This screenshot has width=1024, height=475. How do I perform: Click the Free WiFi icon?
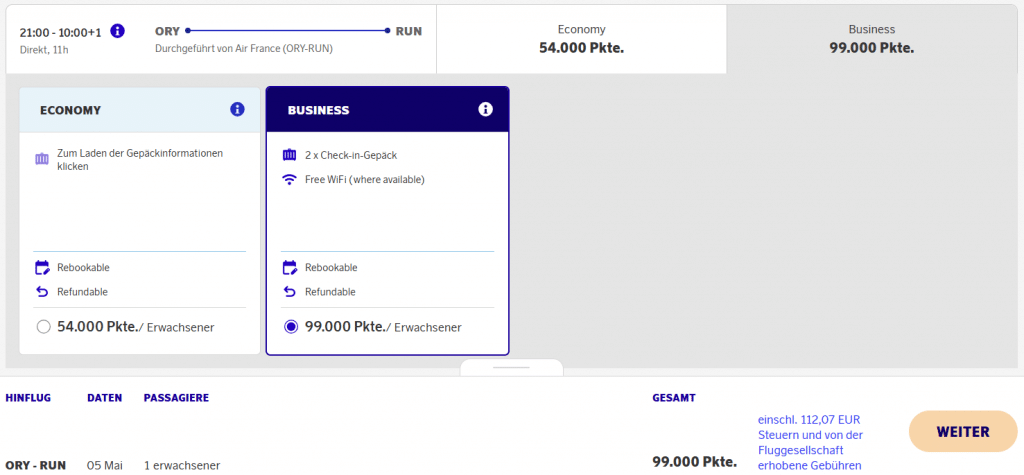pos(290,180)
